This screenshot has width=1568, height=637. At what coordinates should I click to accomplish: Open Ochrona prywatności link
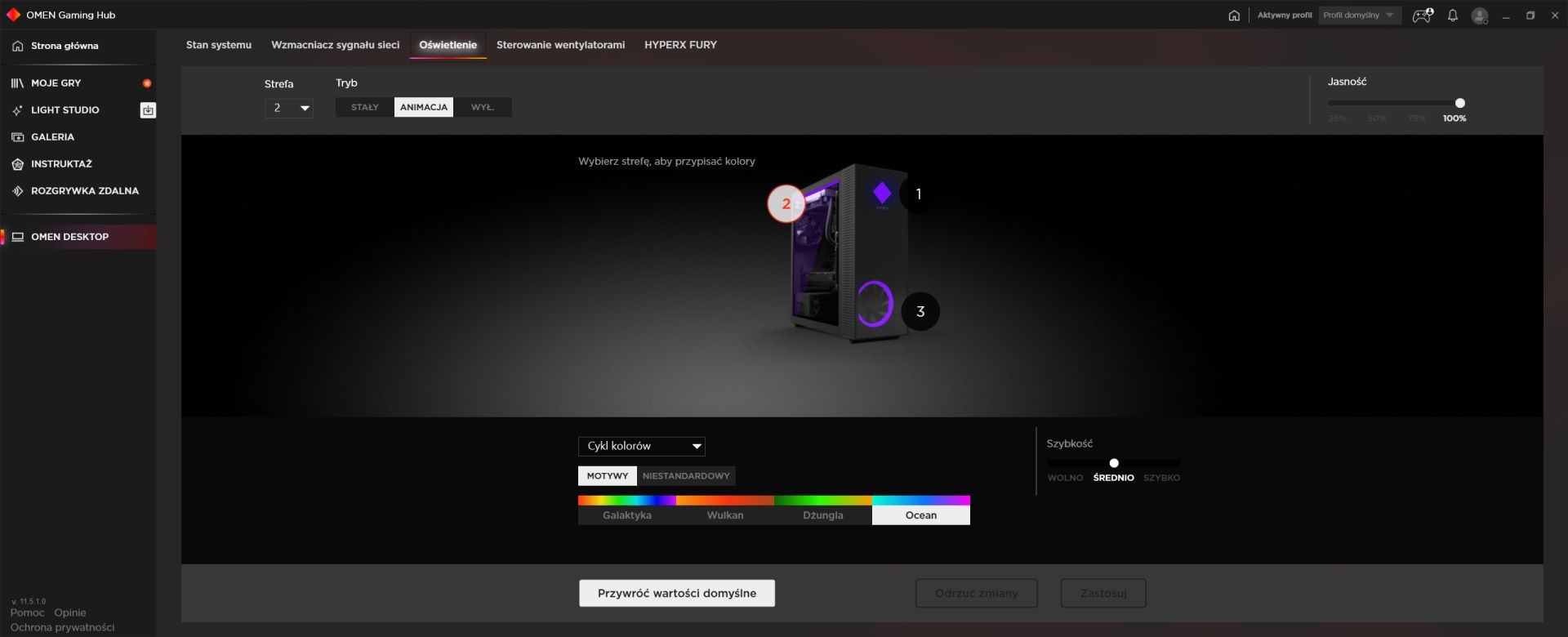[62, 627]
